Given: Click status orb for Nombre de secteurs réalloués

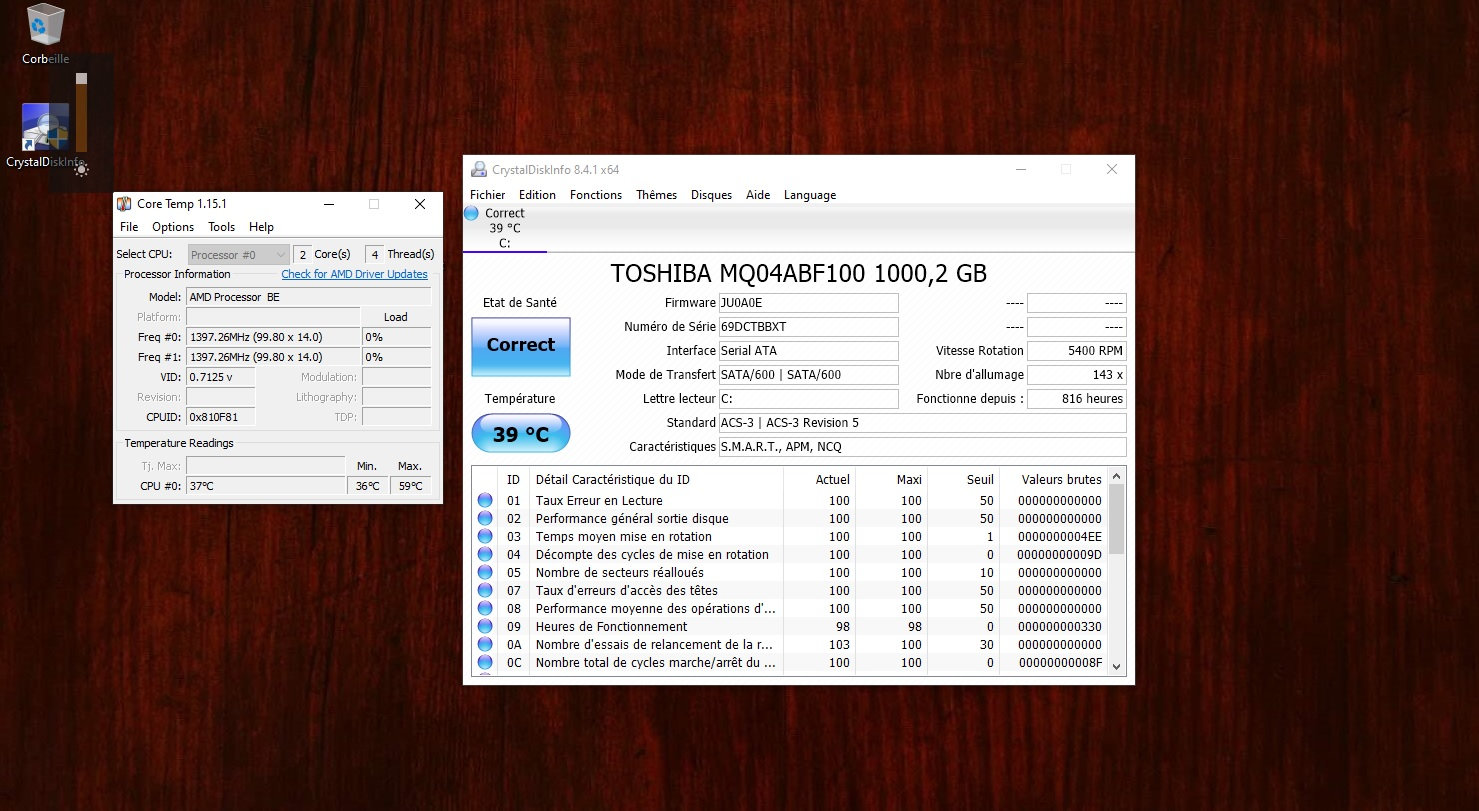Looking at the screenshot, I should [x=485, y=573].
